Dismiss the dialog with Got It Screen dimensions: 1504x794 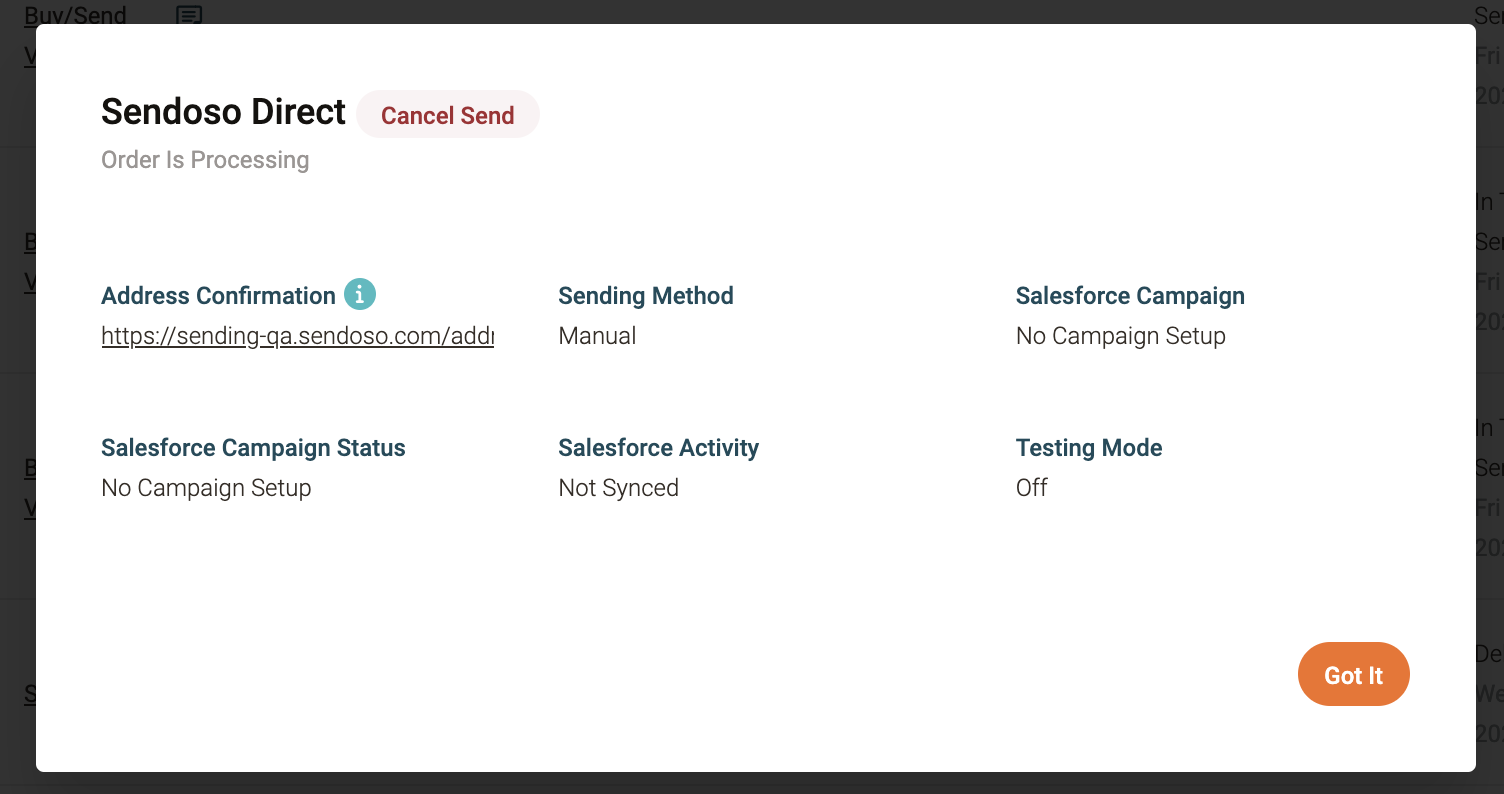[x=1353, y=675]
